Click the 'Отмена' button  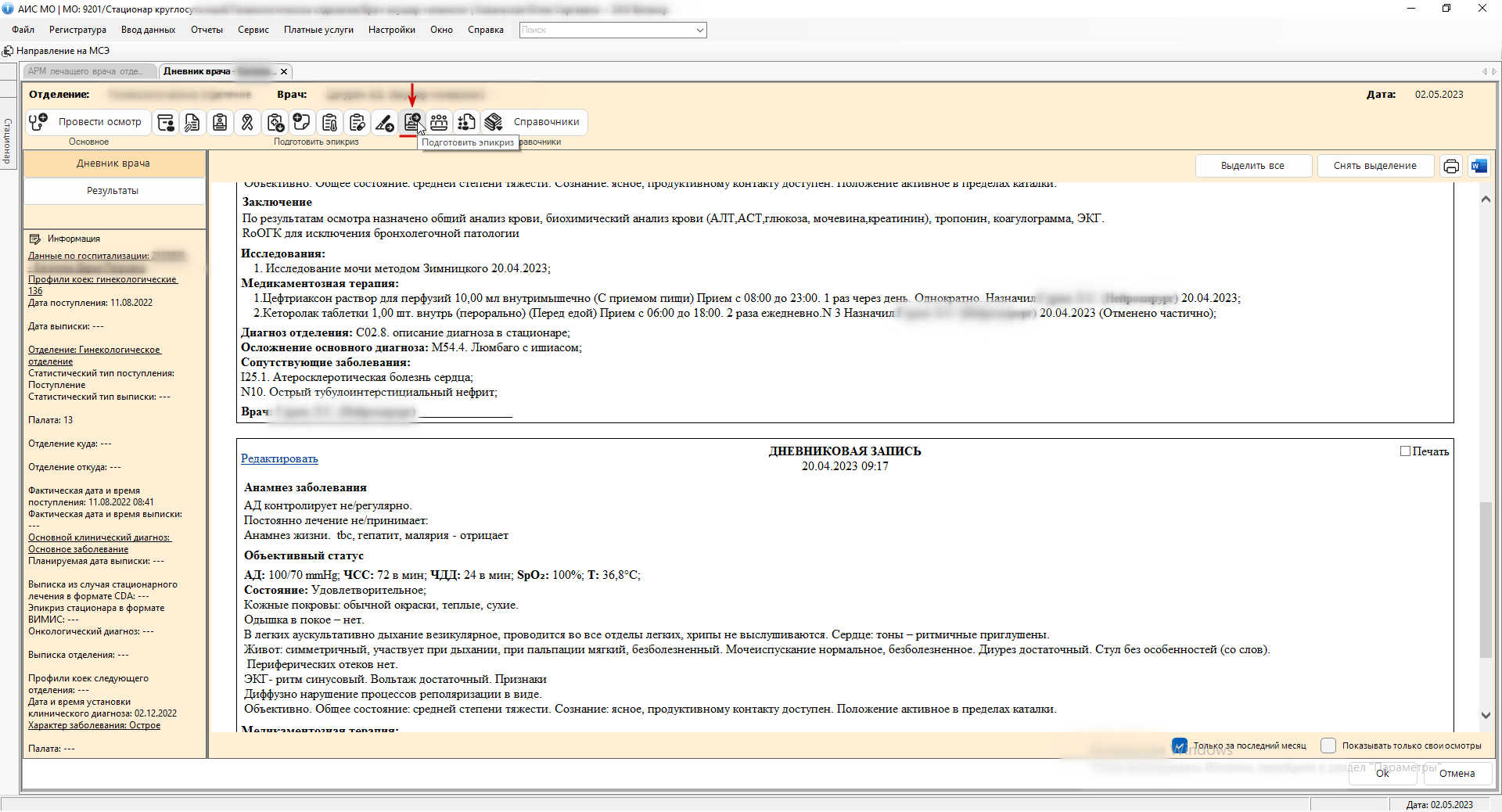coord(1457,773)
